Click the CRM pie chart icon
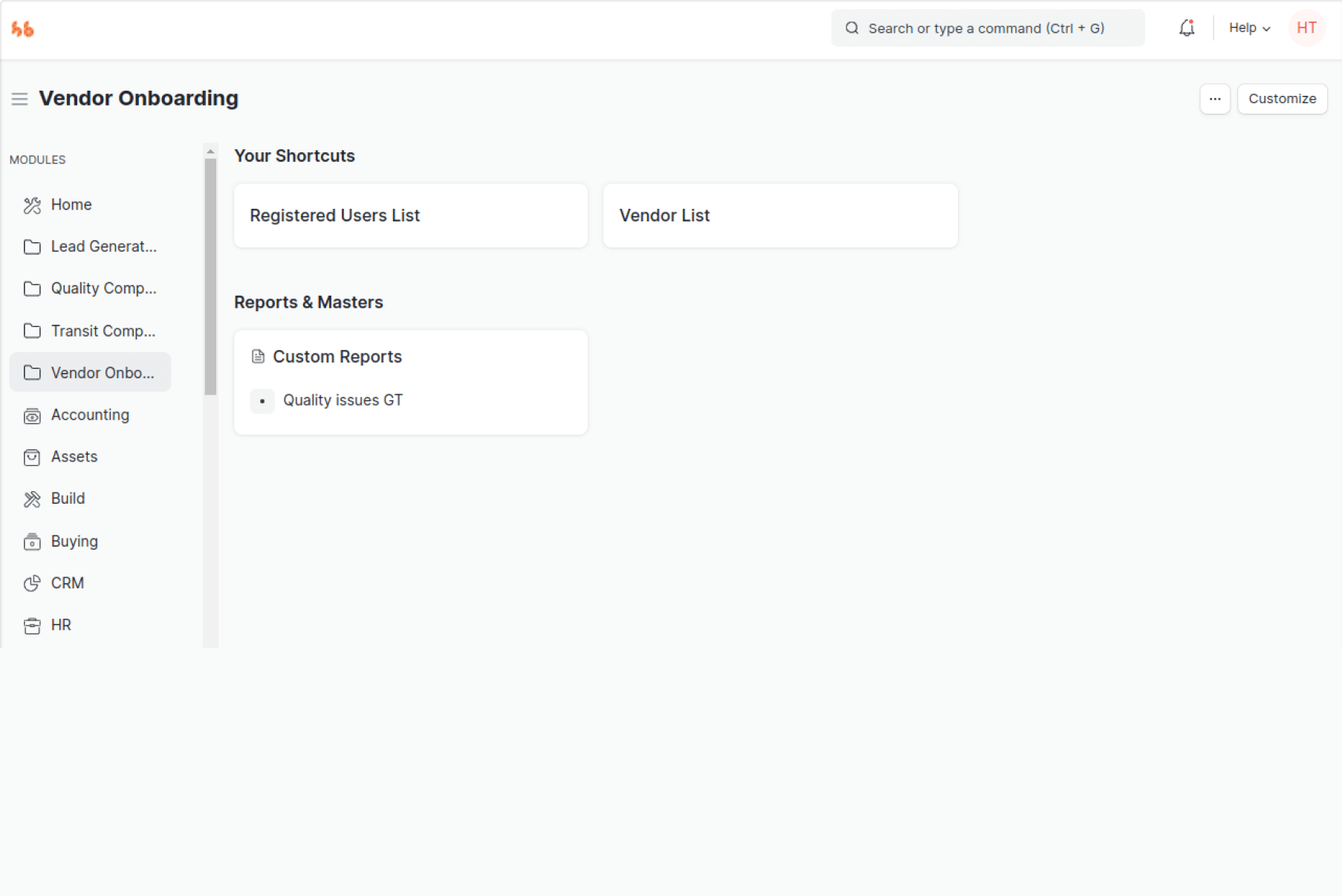 [32, 584]
